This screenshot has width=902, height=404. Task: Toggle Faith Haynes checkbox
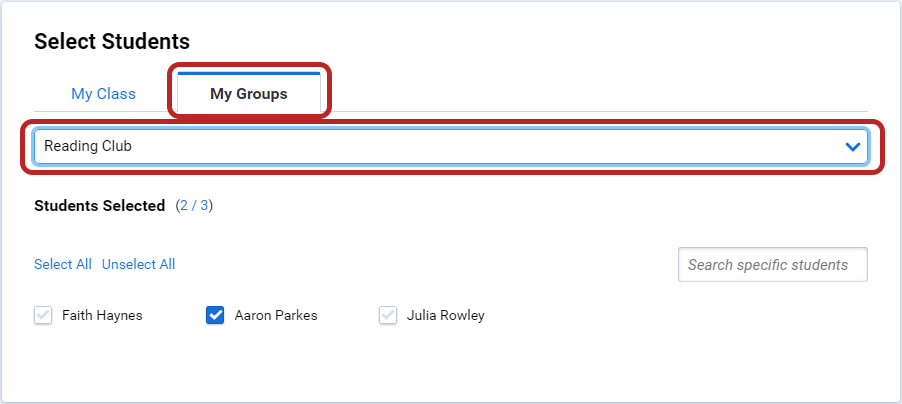coord(43,315)
